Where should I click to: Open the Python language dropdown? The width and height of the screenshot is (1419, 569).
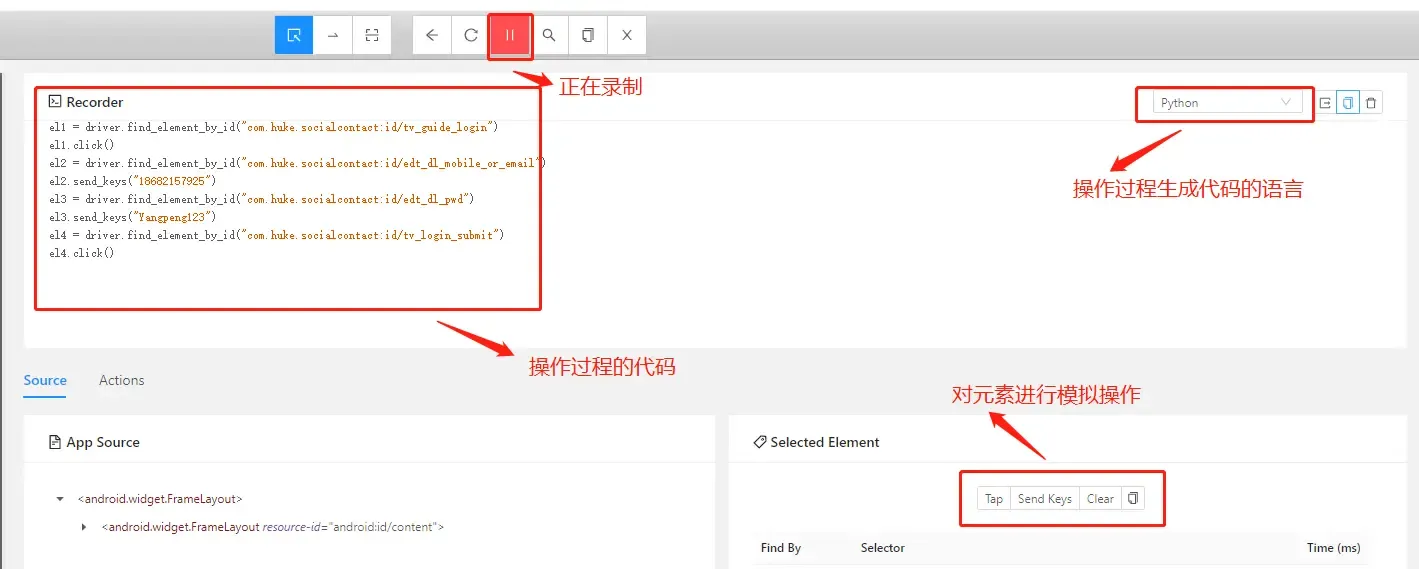point(1226,103)
